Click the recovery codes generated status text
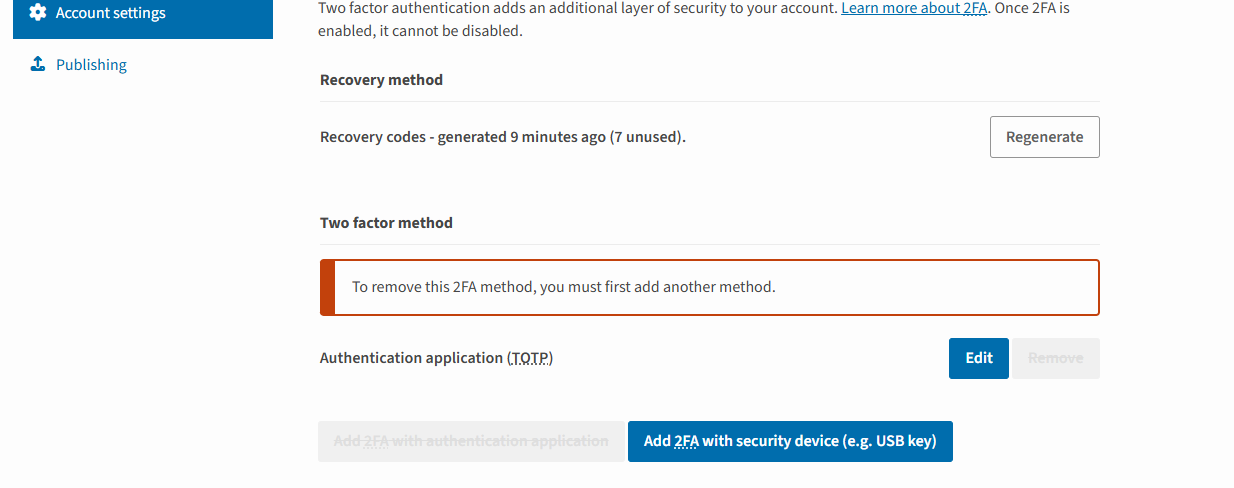 coord(503,137)
